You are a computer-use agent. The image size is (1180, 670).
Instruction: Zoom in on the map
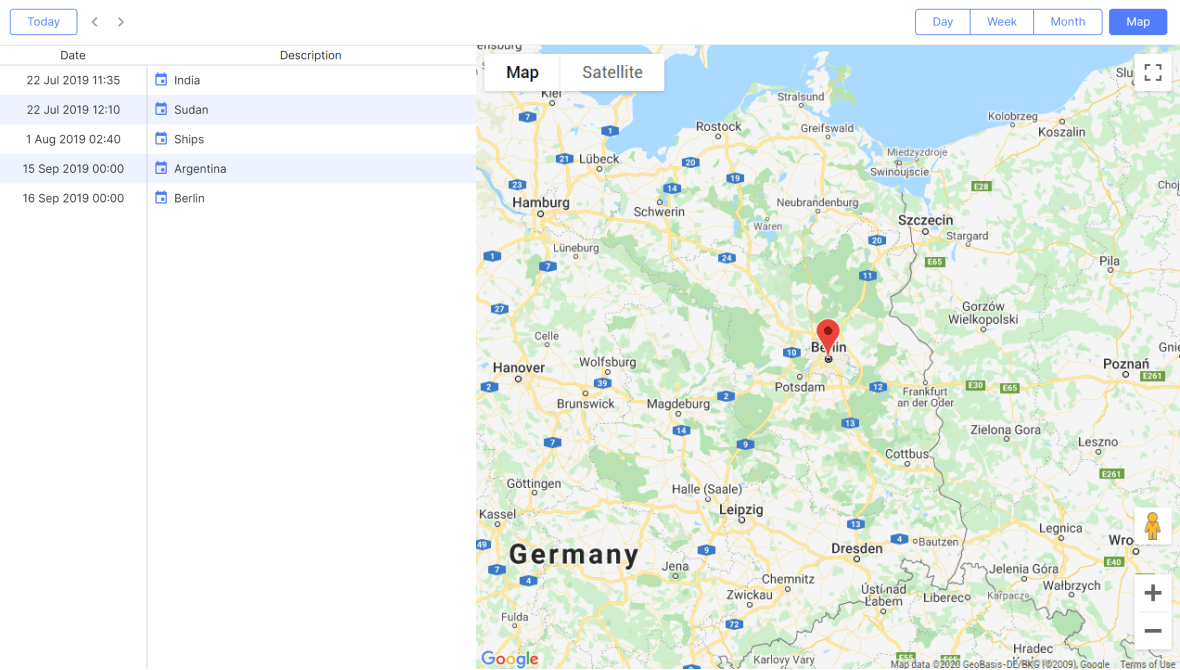click(1152, 592)
